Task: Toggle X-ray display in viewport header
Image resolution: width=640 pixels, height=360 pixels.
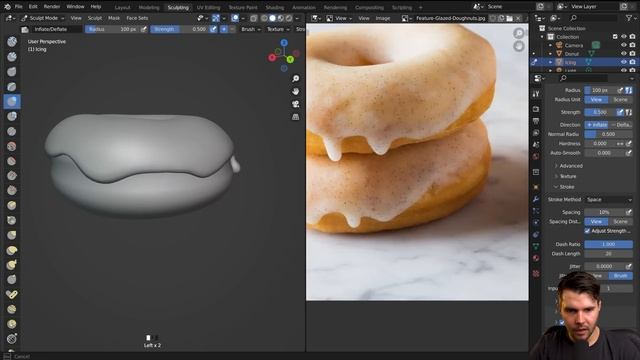Action: (254, 18)
